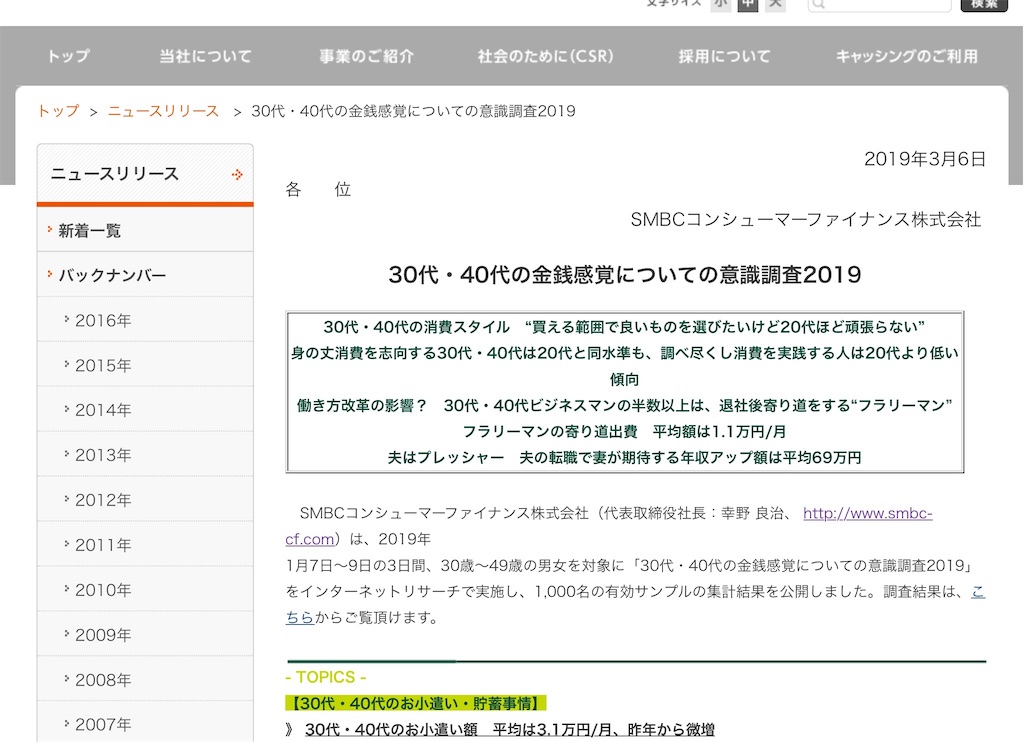Click the date 2019年3月6日
The image size is (1024, 742).
click(x=925, y=159)
